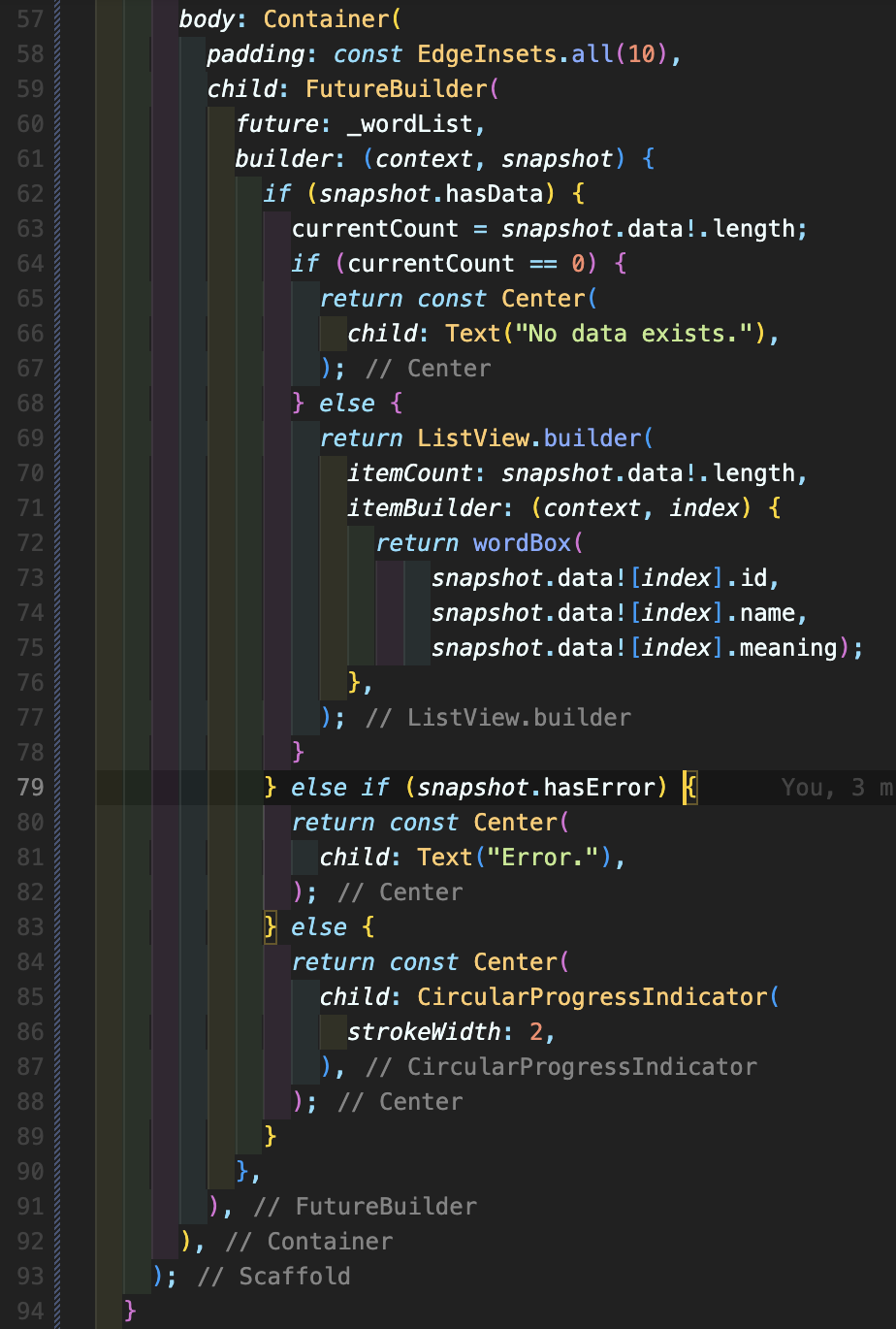Click the "Error." string on line 81
Image resolution: width=896 pixels, height=1329 pixels.
click(543, 857)
